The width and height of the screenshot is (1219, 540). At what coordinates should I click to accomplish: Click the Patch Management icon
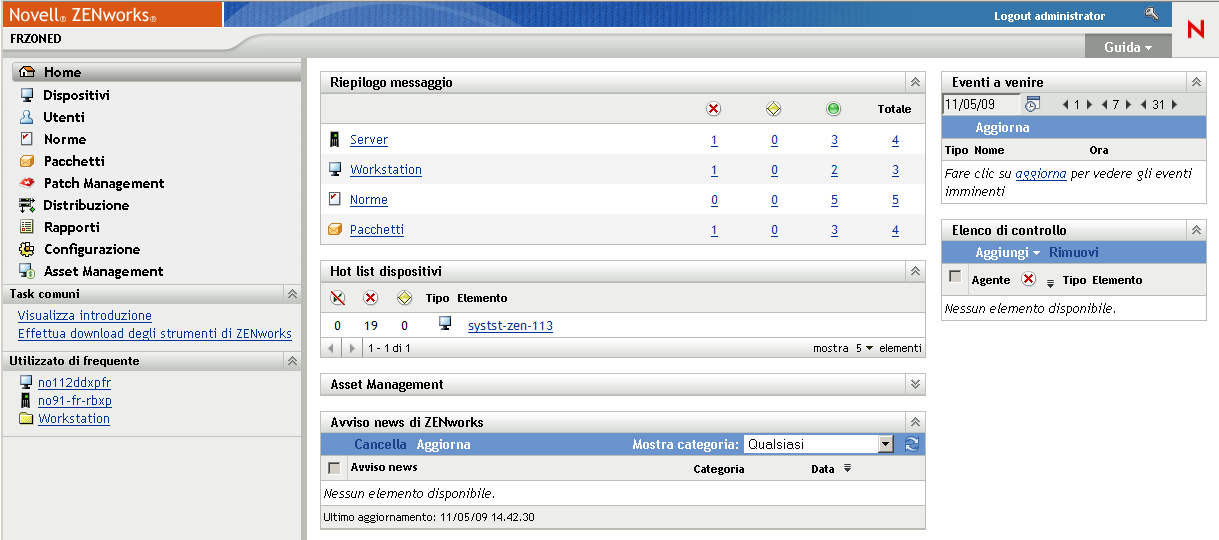point(27,183)
